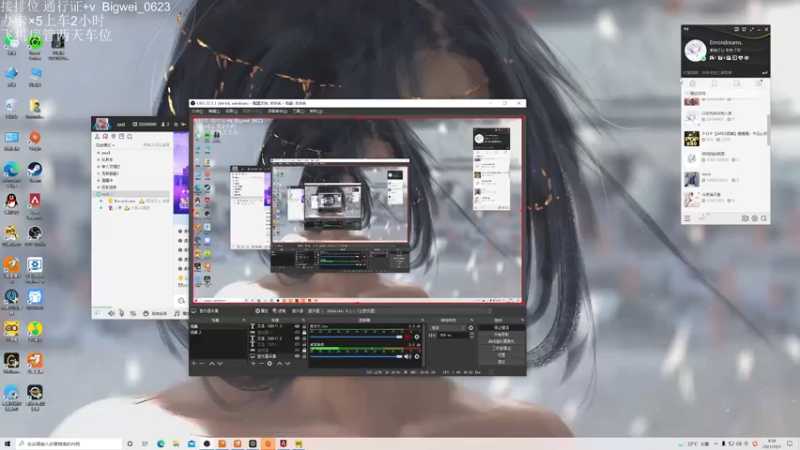Open the Steam desktop shortcut
This screenshot has width=800, height=450.
click(x=35, y=172)
